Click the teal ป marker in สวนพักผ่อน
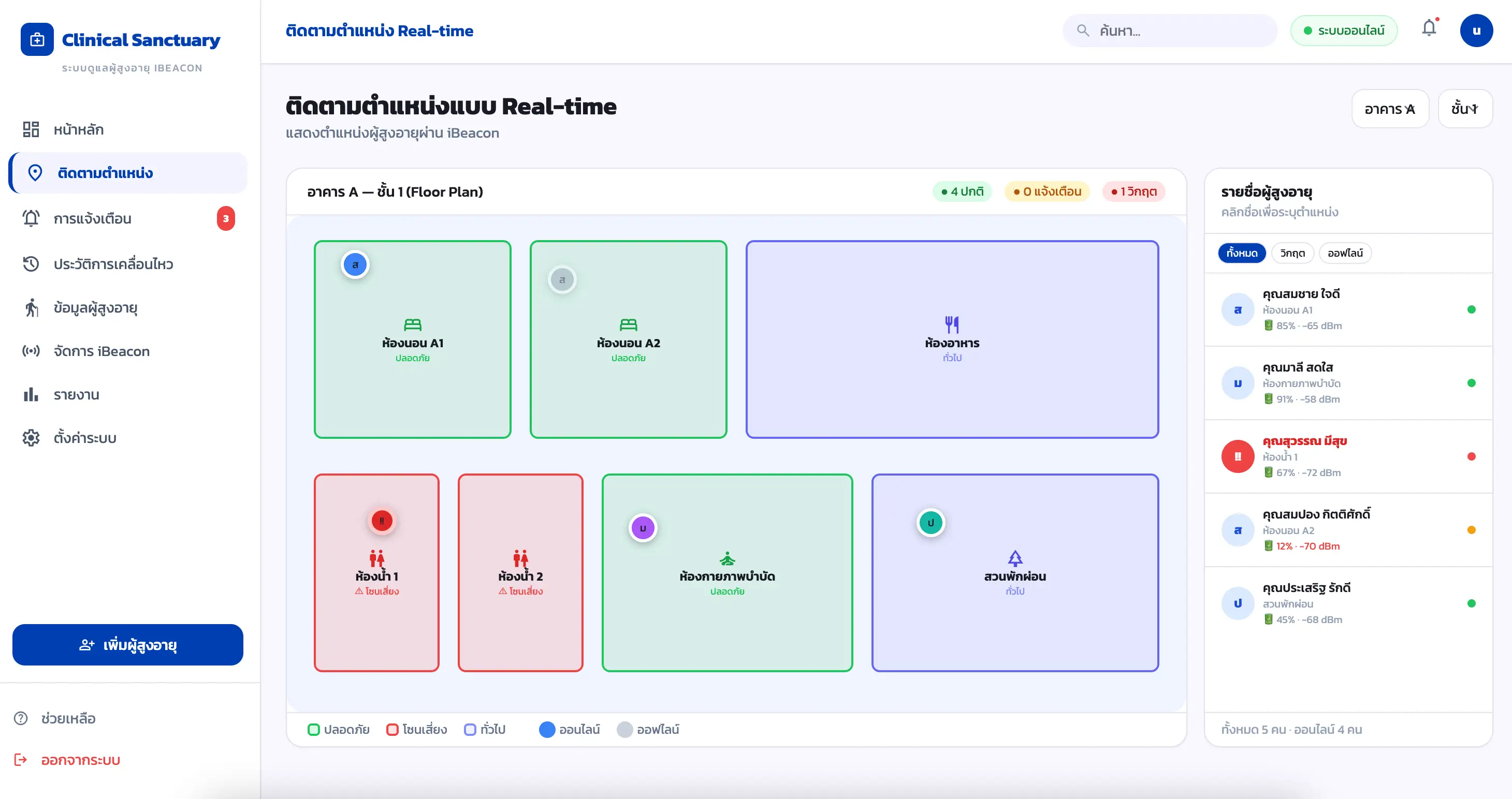 (x=931, y=523)
